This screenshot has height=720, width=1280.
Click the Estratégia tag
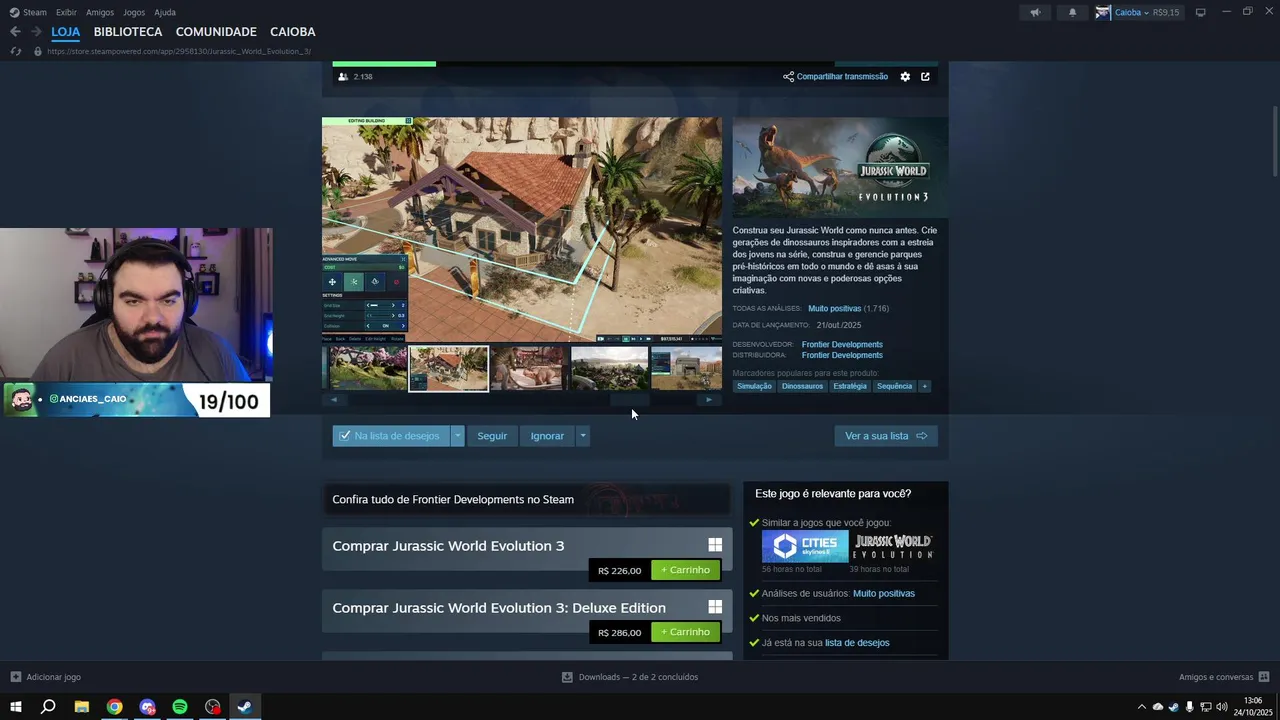(x=850, y=386)
